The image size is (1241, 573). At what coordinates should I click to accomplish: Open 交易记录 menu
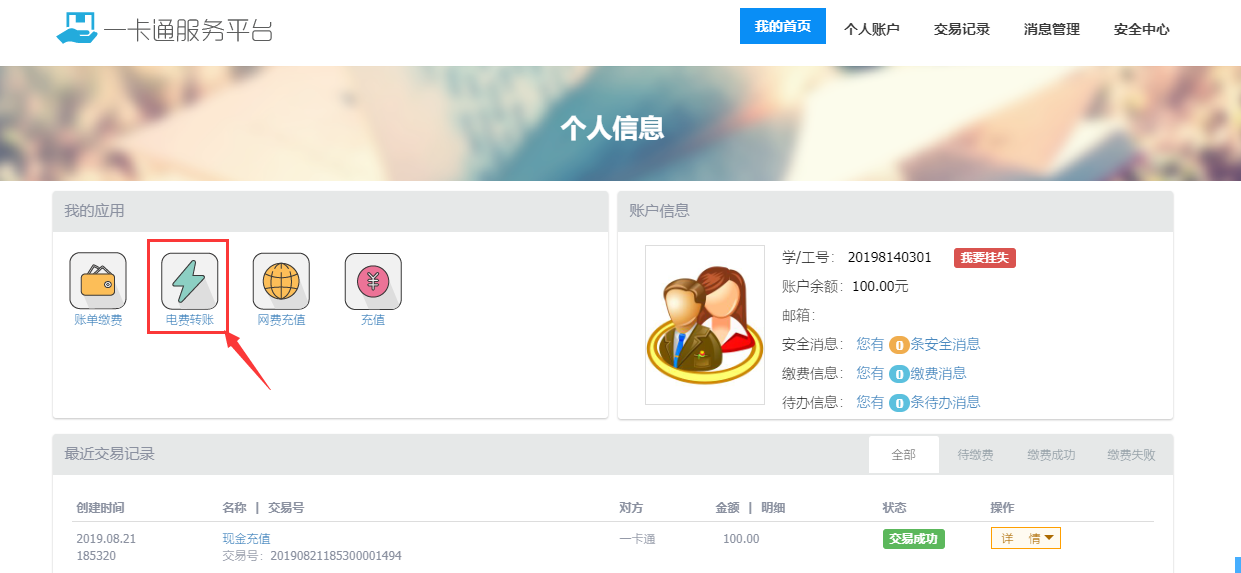(x=962, y=29)
